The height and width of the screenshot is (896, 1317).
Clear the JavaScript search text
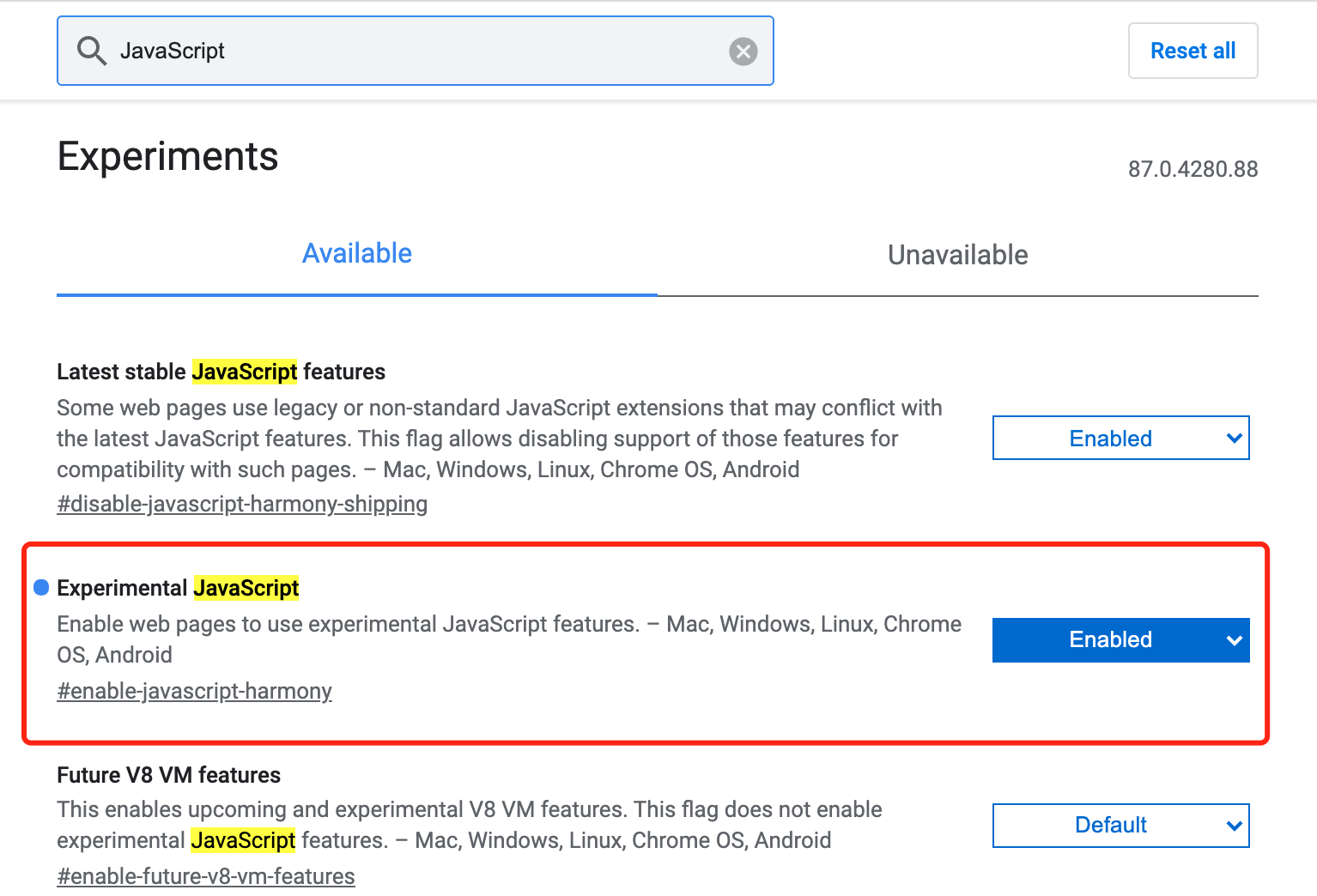(x=743, y=51)
